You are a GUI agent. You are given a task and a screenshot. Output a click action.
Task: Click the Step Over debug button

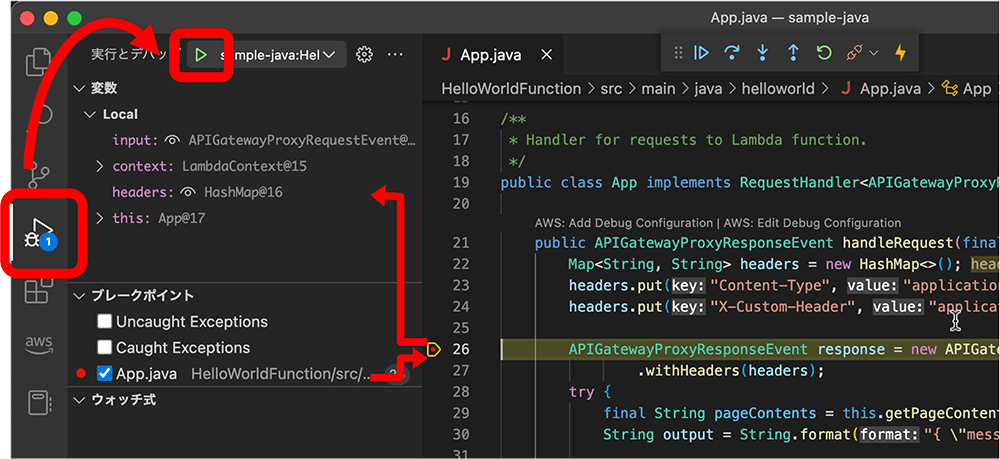pos(731,53)
